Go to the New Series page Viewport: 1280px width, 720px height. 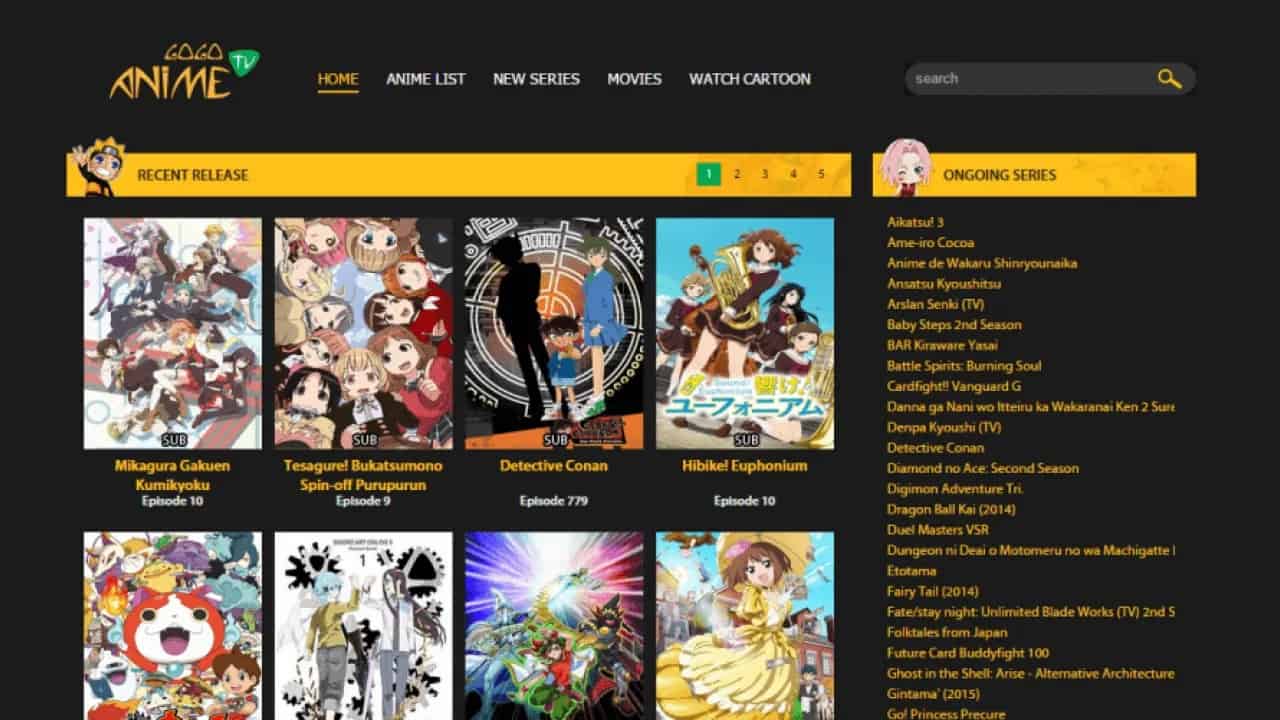pos(536,79)
